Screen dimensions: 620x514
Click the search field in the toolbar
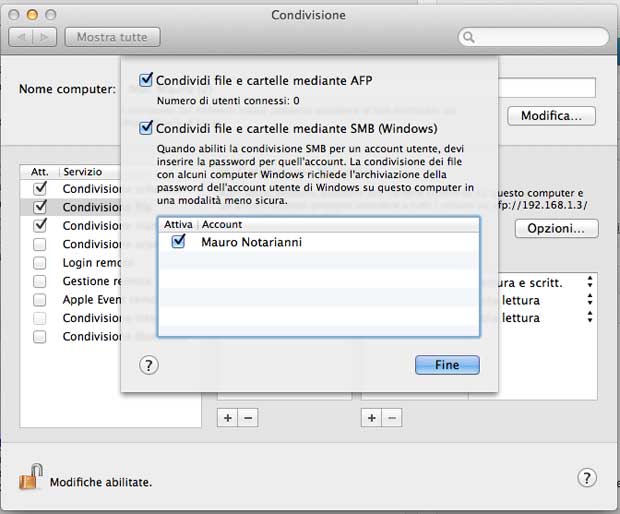534,37
